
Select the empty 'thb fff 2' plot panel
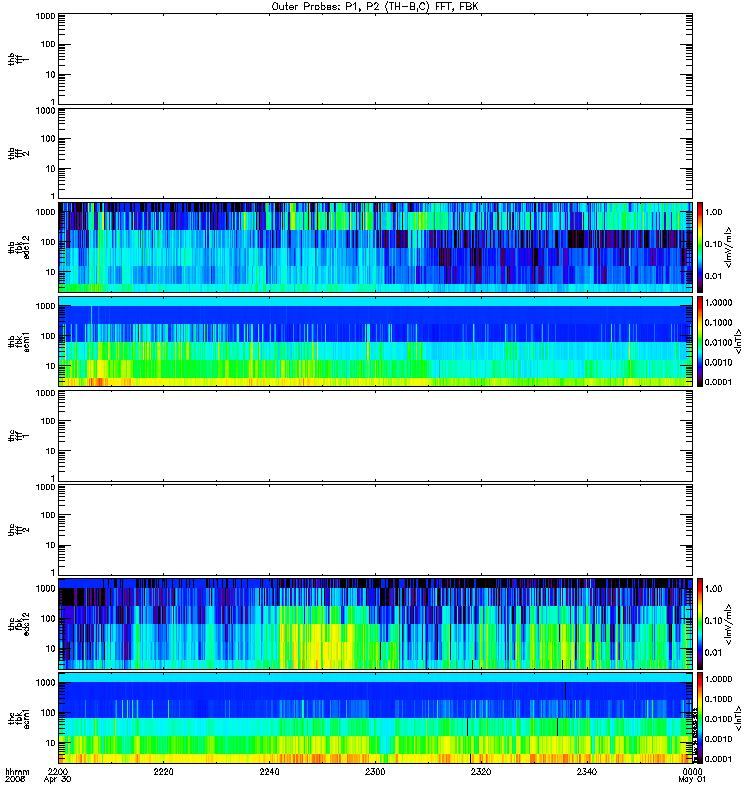click(x=376, y=153)
